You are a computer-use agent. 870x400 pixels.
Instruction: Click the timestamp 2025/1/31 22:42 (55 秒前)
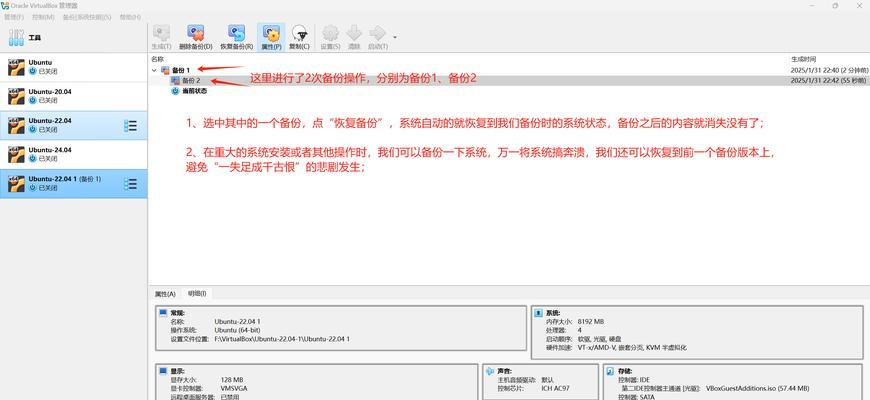[829, 81]
